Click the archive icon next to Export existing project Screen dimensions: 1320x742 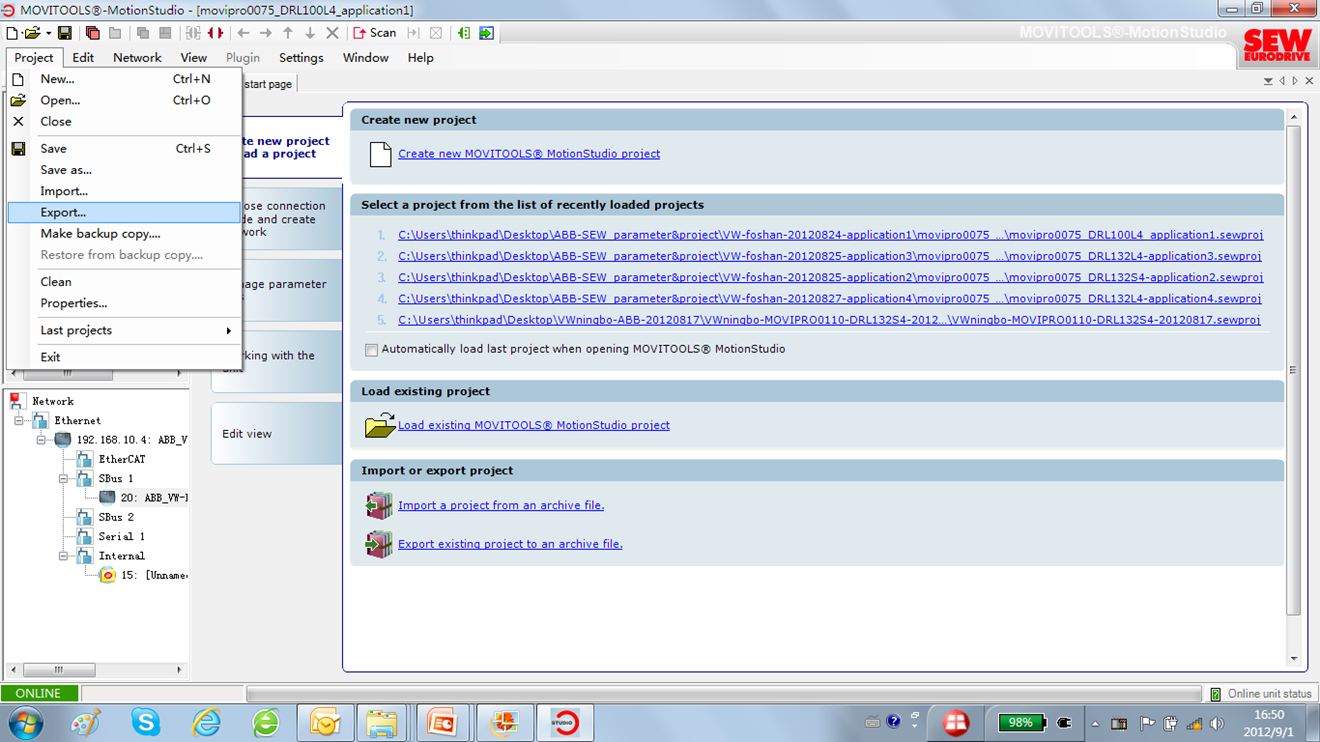[379, 545]
